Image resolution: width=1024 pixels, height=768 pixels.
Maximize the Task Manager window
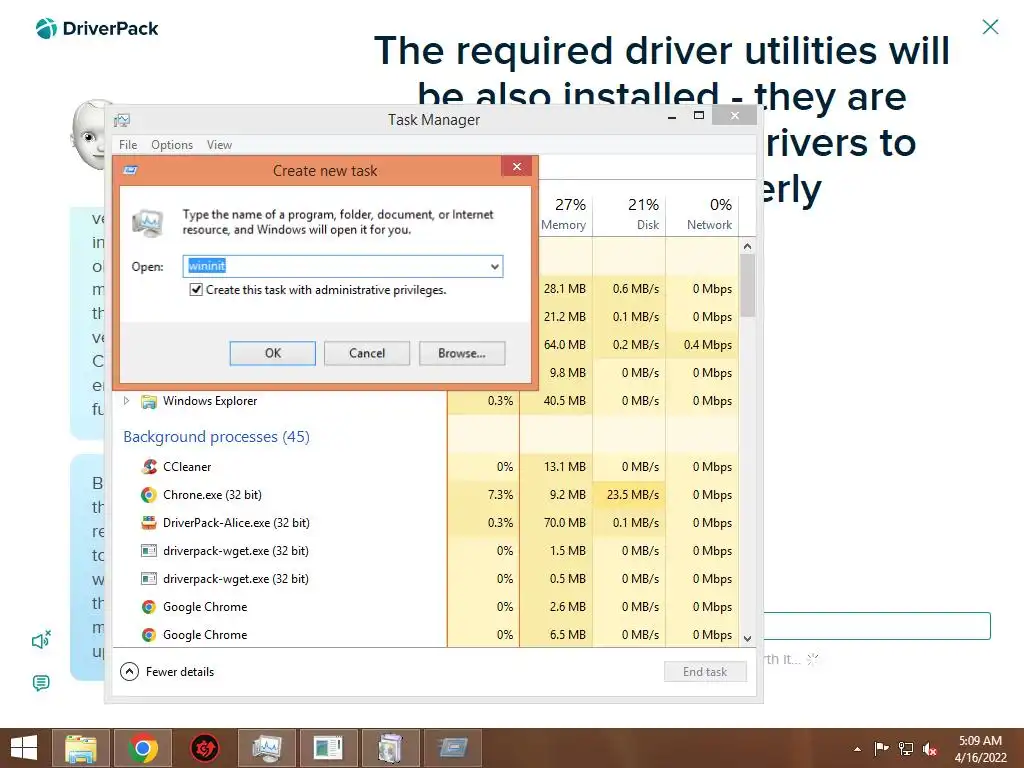point(699,116)
